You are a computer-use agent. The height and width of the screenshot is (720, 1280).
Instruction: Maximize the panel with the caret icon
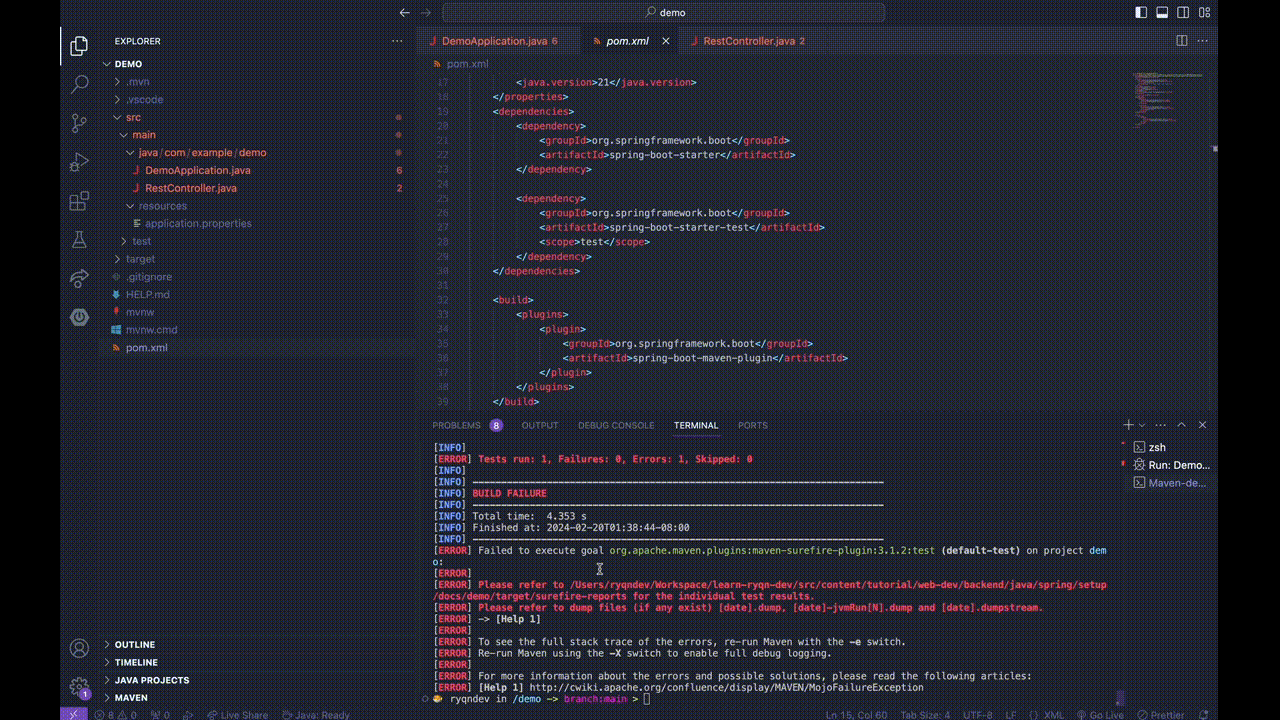1181,425
